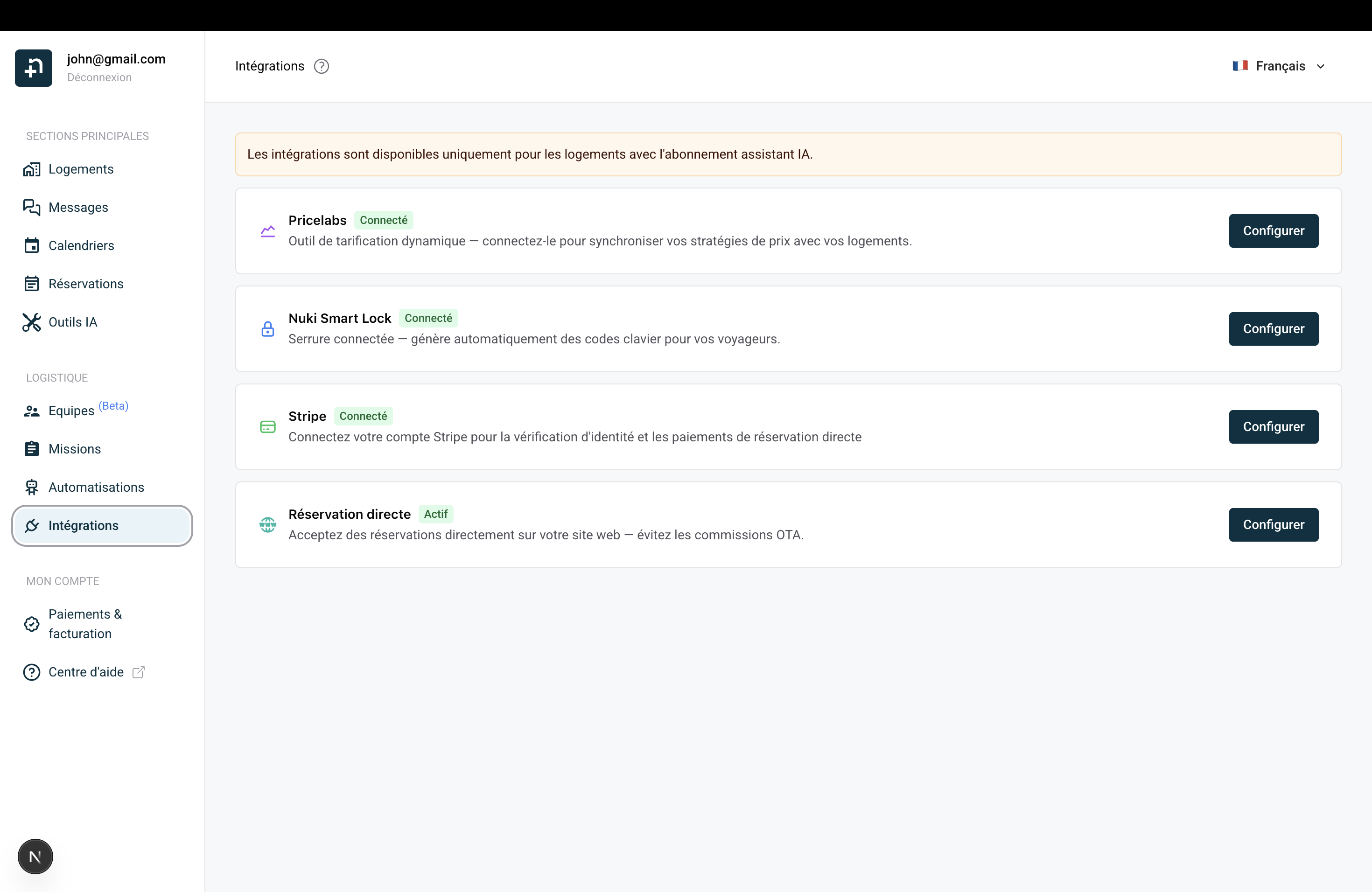Open Equipes (Beta) section
Screen dimensions: 1372x892
102,411
